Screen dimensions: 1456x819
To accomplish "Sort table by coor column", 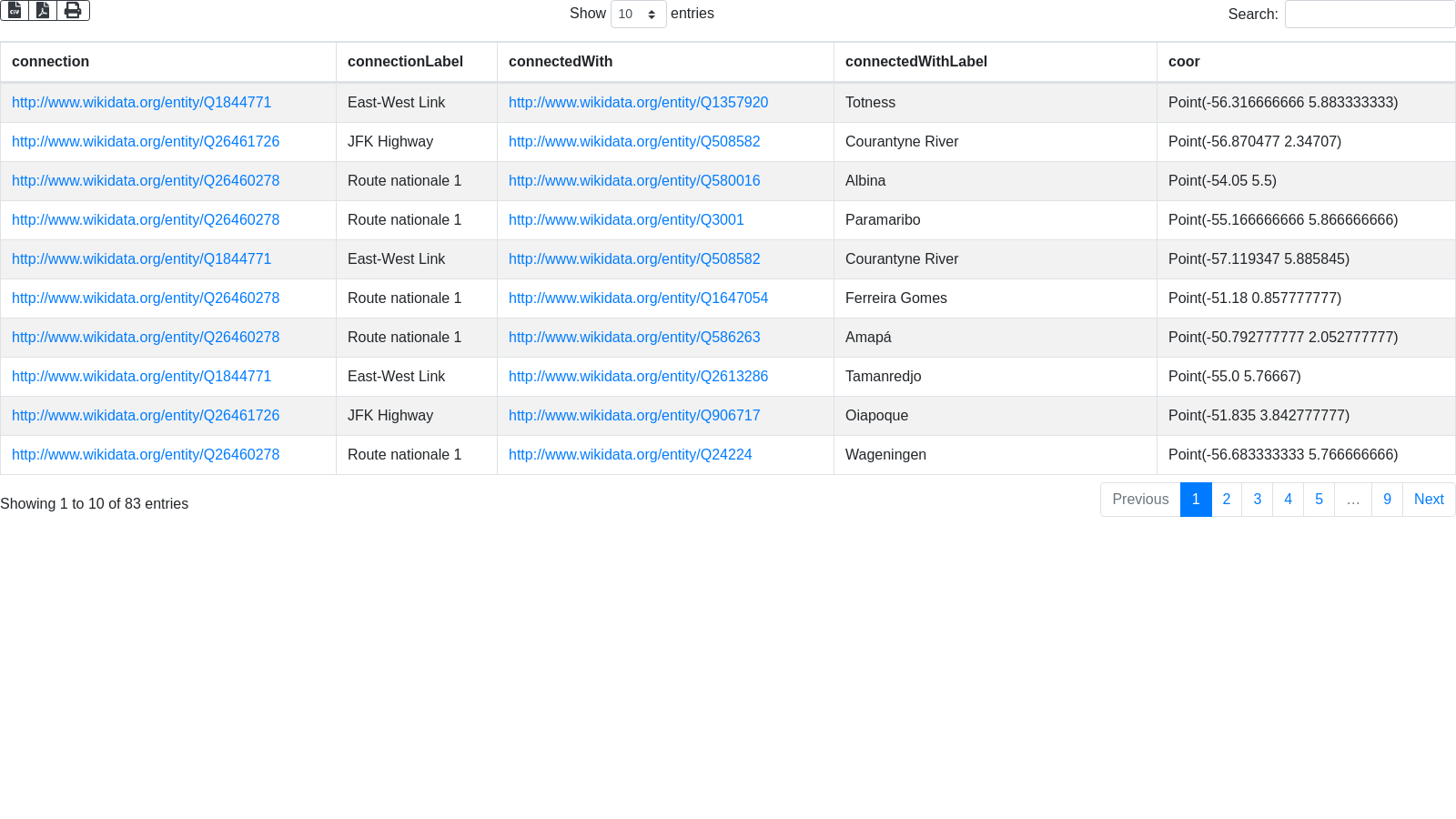I will tap(1184, 62).
